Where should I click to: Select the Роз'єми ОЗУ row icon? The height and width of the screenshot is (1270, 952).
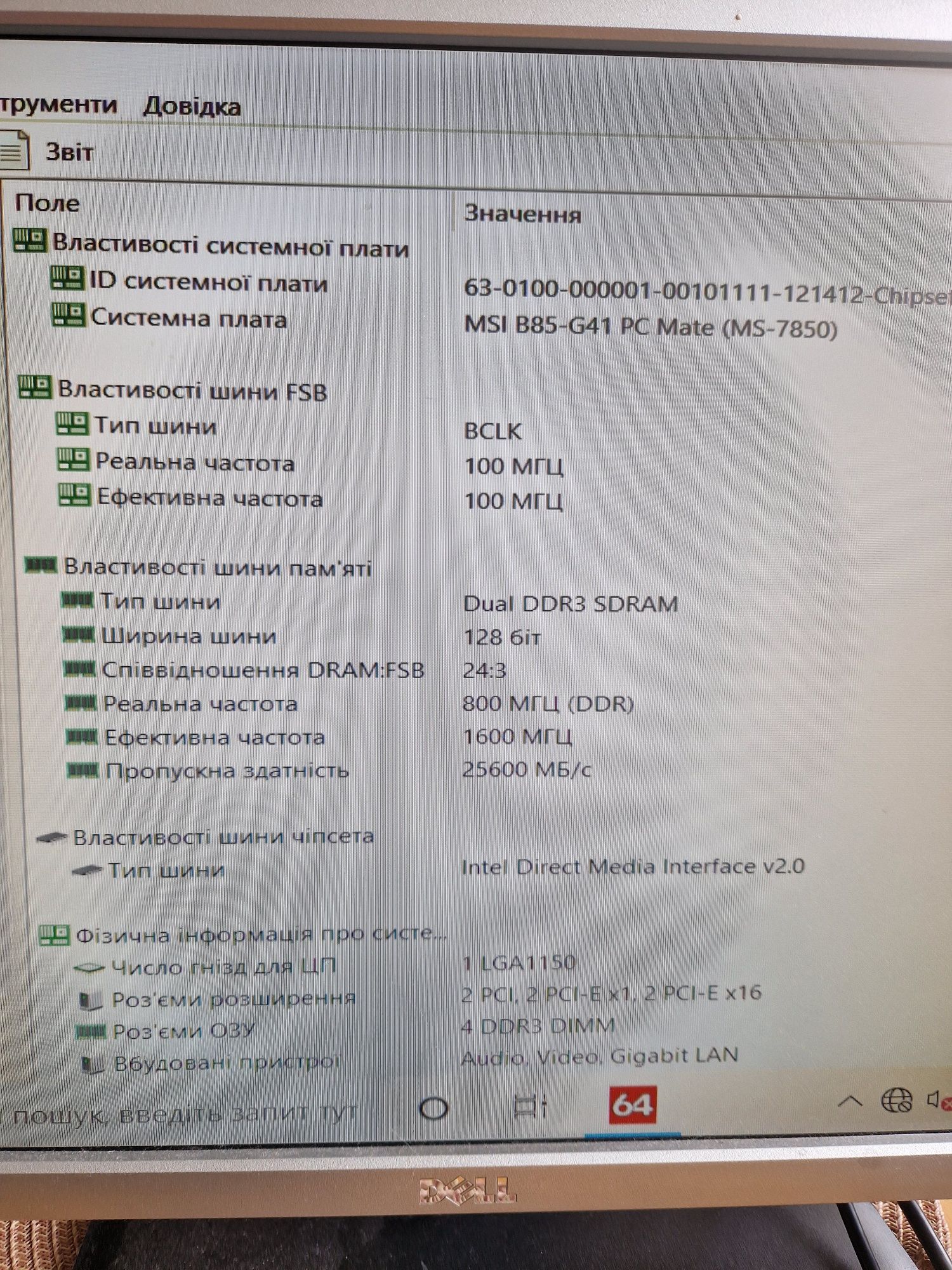pyautogui.click(x=91, y=1031)
